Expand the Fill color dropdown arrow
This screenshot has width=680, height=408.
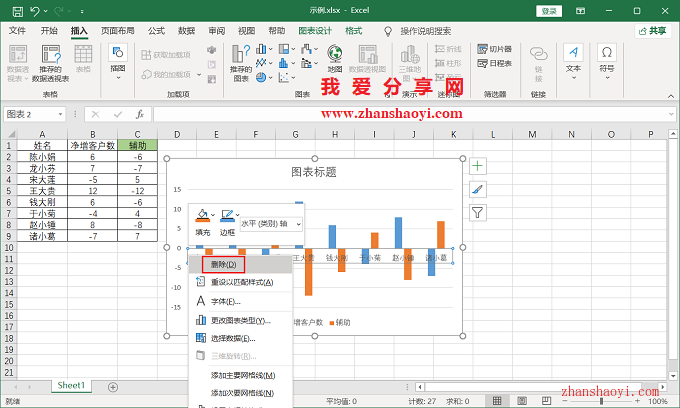click(x=213, y=215)
